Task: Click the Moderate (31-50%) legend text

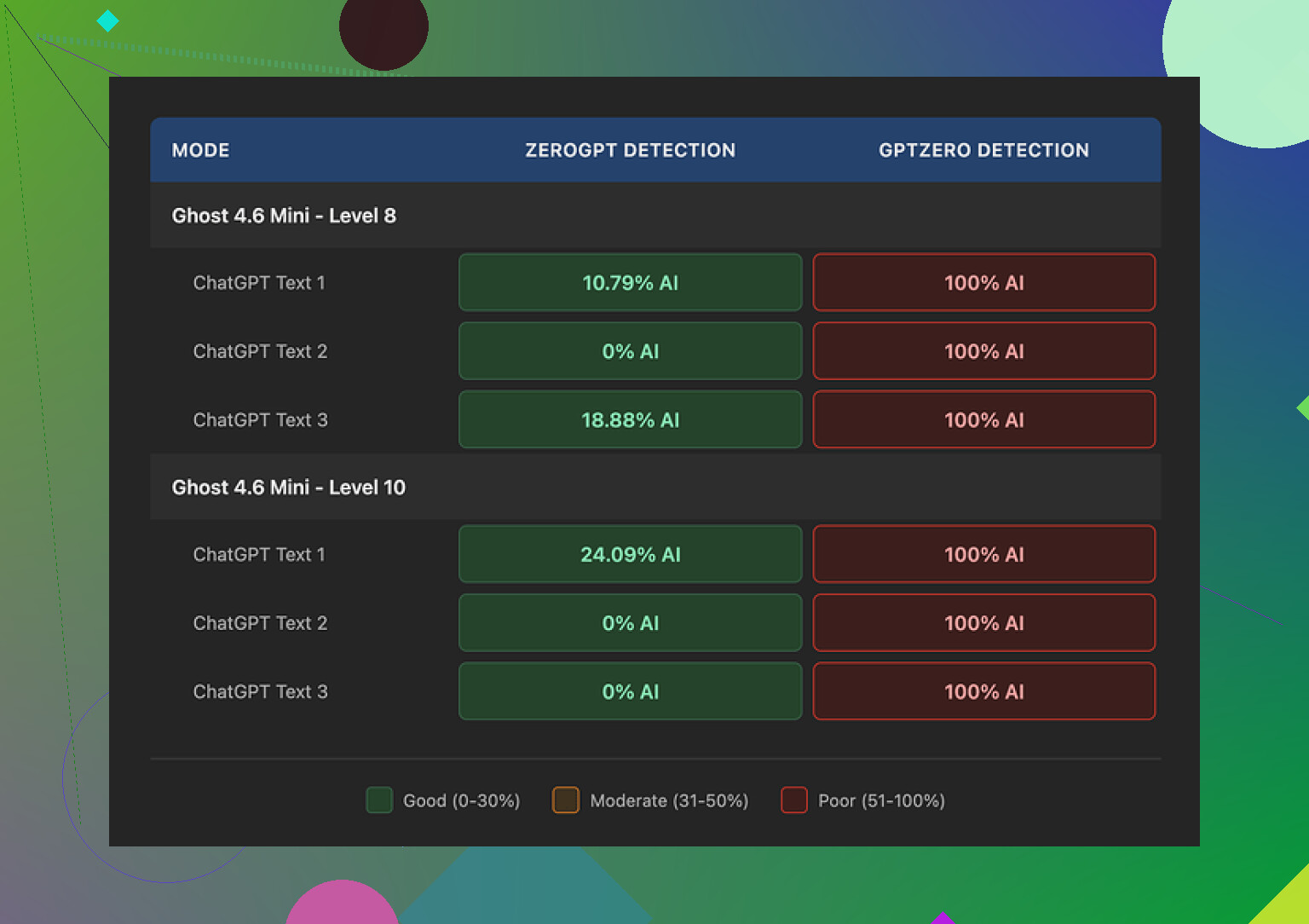Action: [669, 801]
